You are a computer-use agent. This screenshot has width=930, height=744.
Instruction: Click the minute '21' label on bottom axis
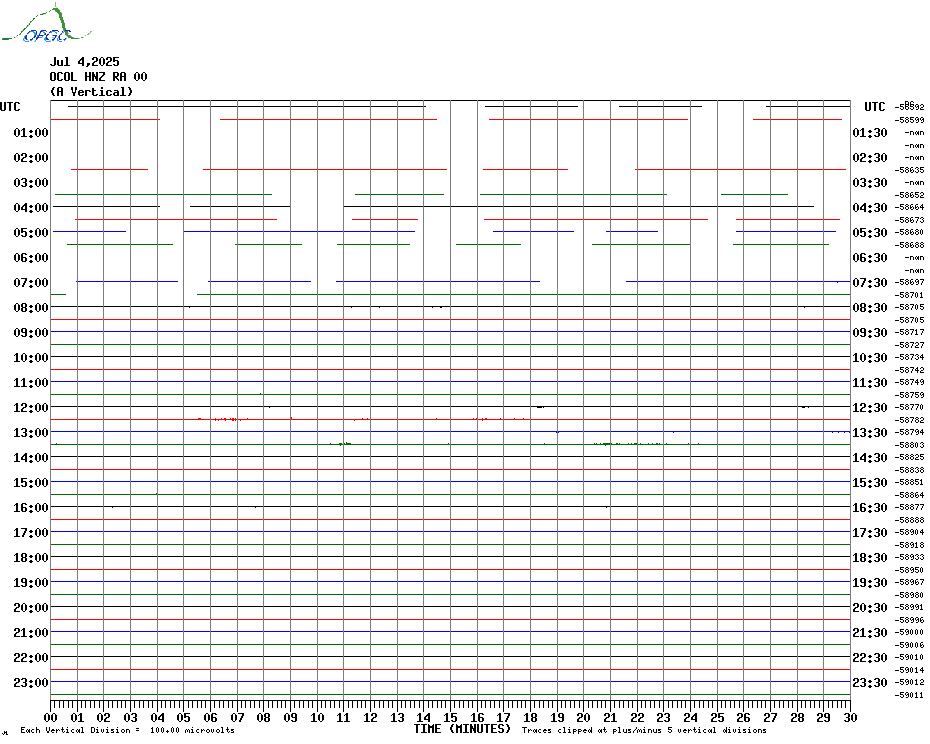tap(610, 718)
